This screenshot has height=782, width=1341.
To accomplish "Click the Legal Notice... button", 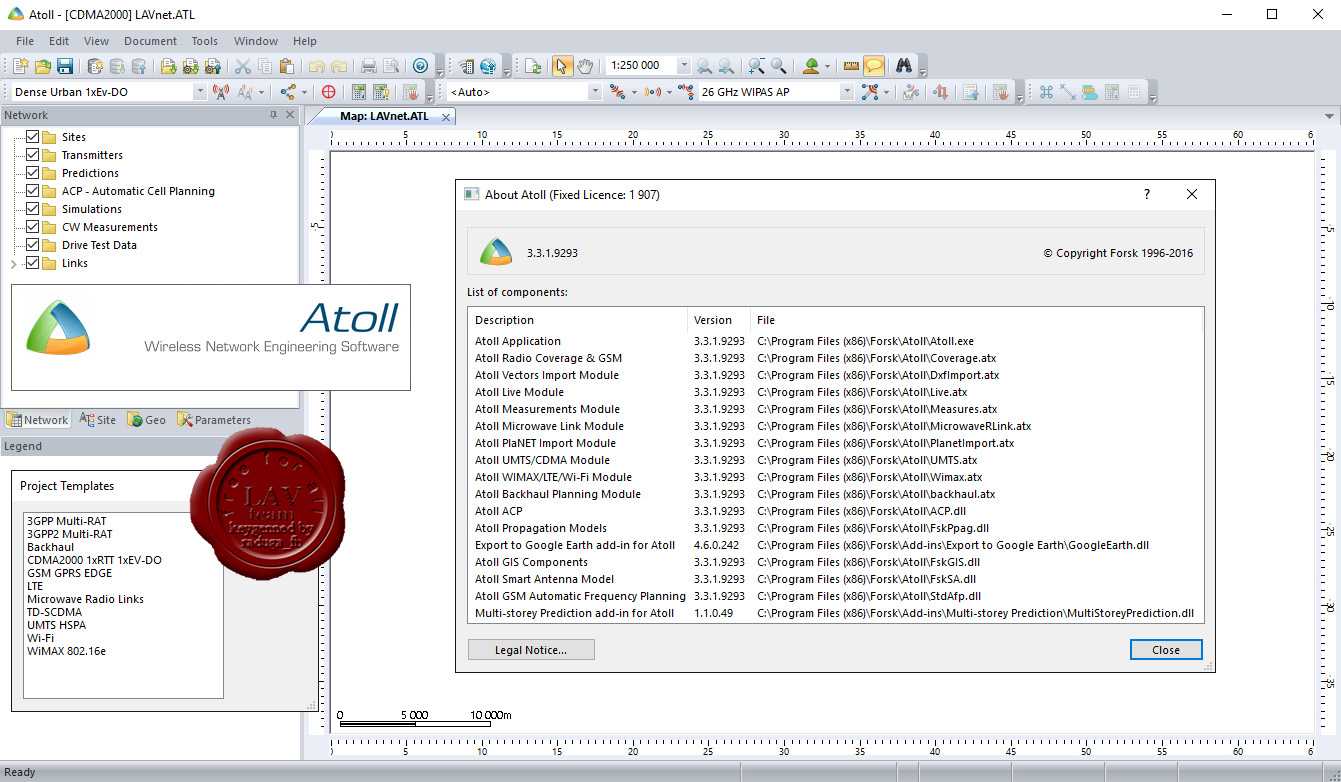I will click(x=531, y=650).
